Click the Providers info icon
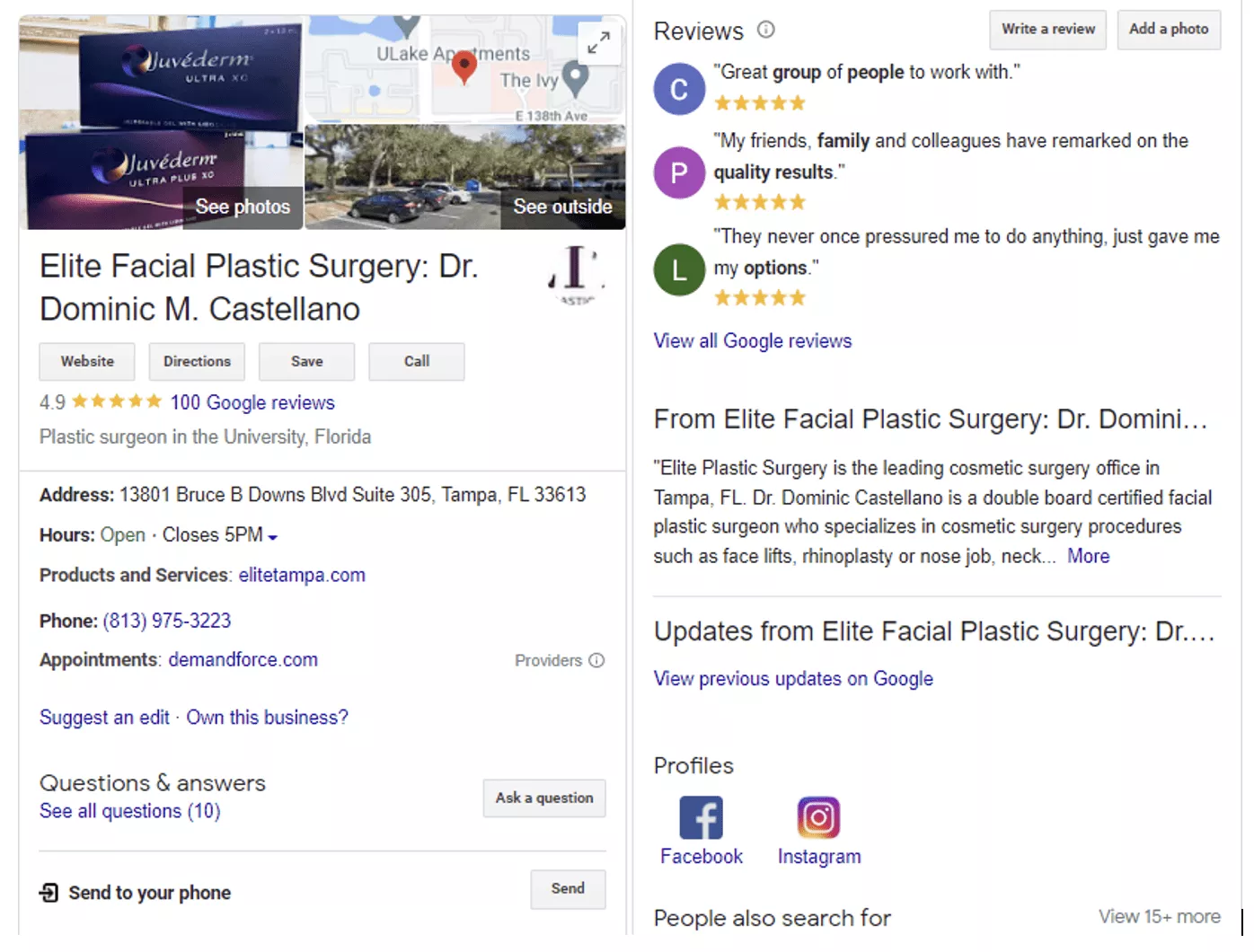This screenshot has width=1254, height=952. (596, 660)
